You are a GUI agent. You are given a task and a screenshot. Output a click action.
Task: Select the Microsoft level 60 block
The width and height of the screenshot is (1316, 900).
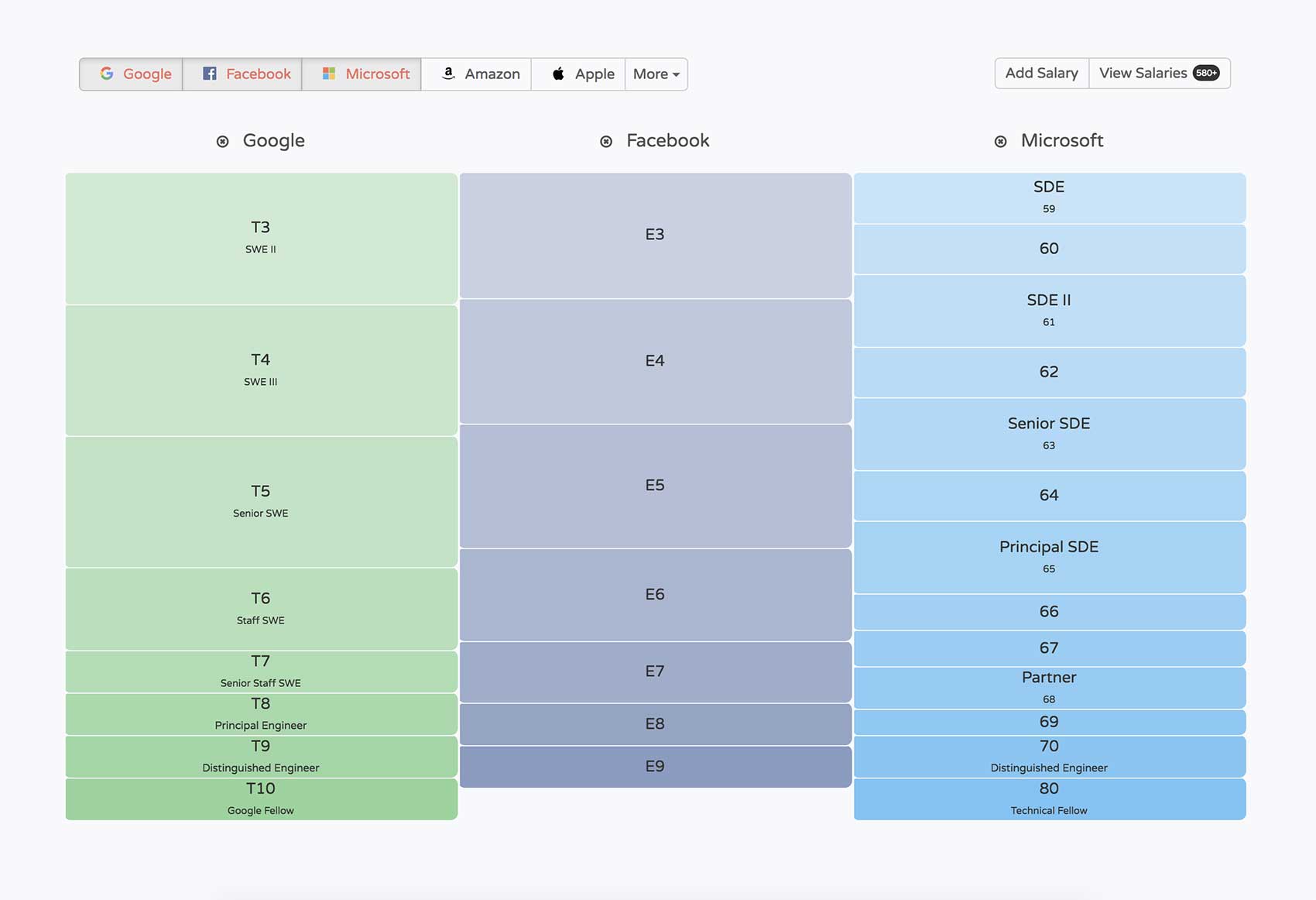point(1050,249)
